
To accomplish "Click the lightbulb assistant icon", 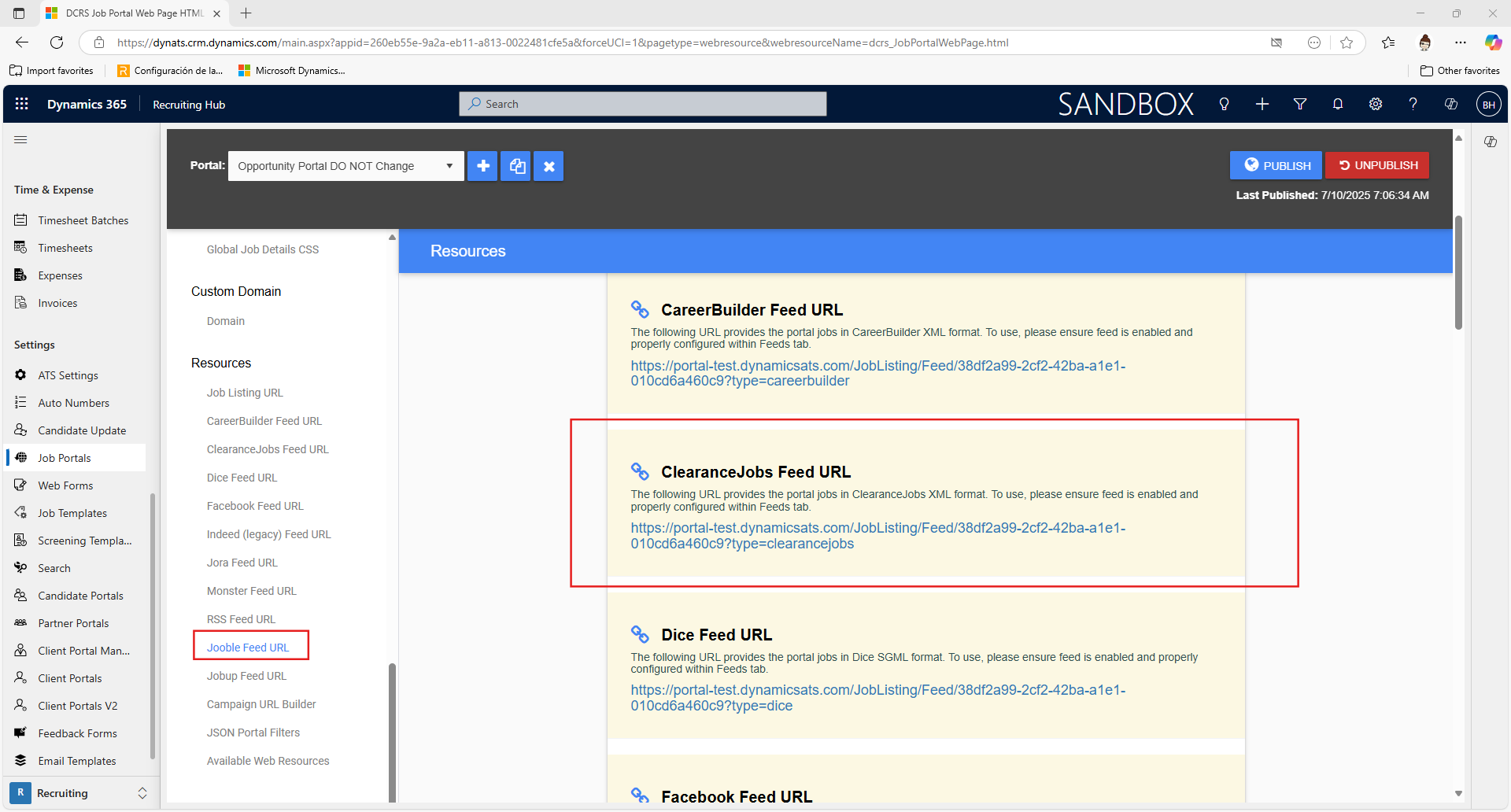I will (x=1224, y=104).
